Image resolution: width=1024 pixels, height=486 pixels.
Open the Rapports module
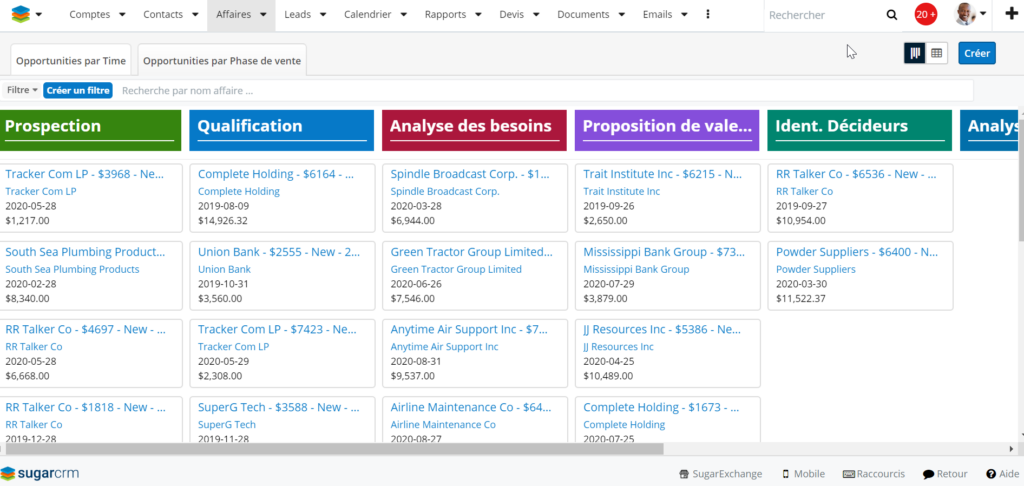(x=445, y=14)
